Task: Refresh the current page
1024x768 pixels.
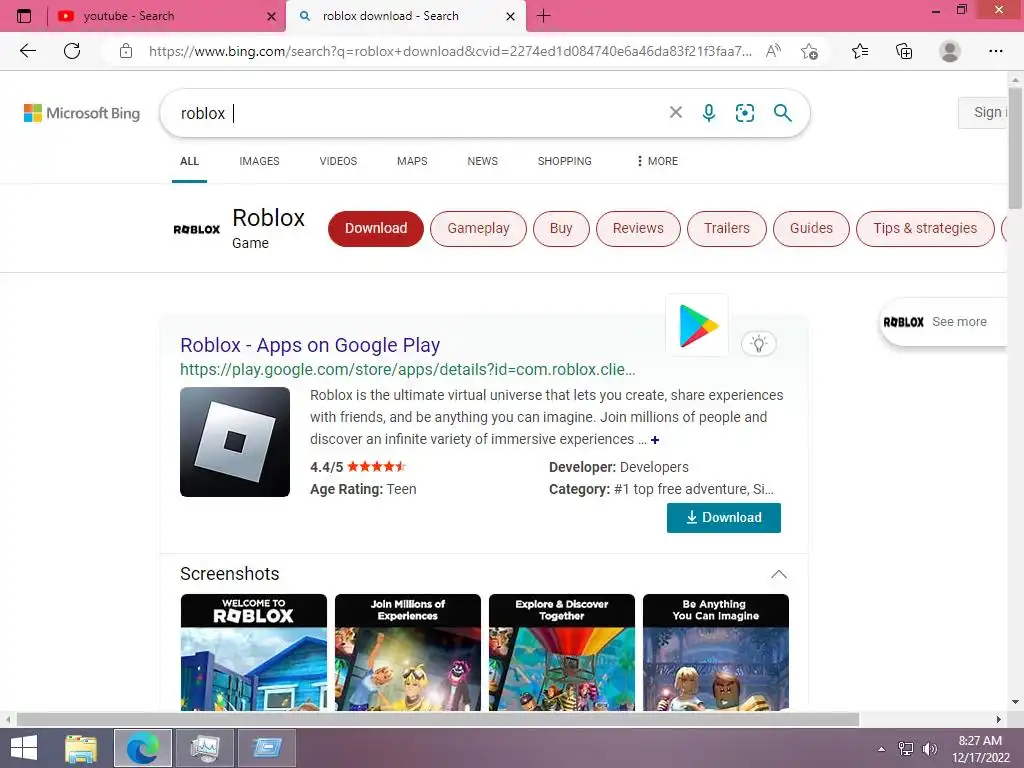Action: pos(72,51)
